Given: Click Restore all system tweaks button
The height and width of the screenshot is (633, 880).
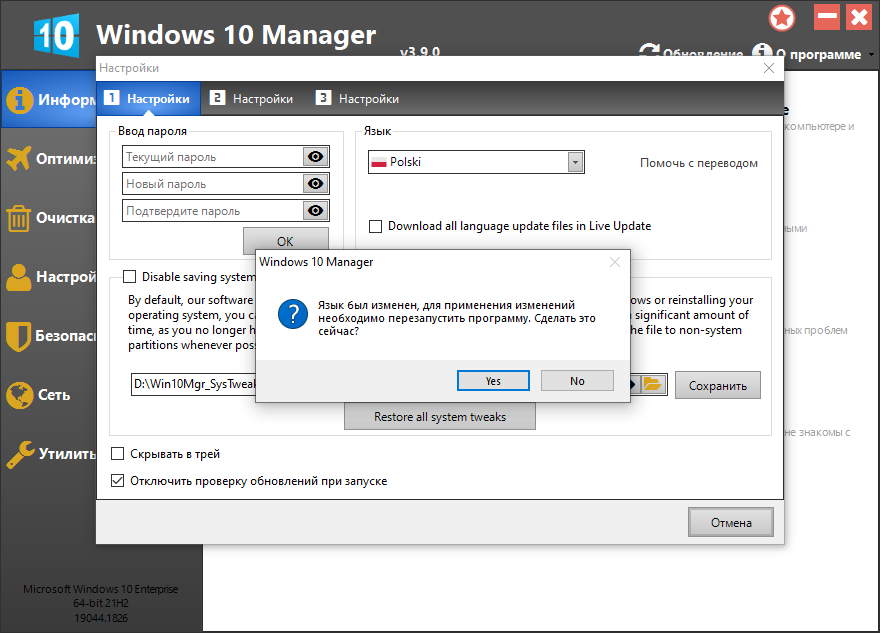Looking at the screenshot, I should 440,417.
